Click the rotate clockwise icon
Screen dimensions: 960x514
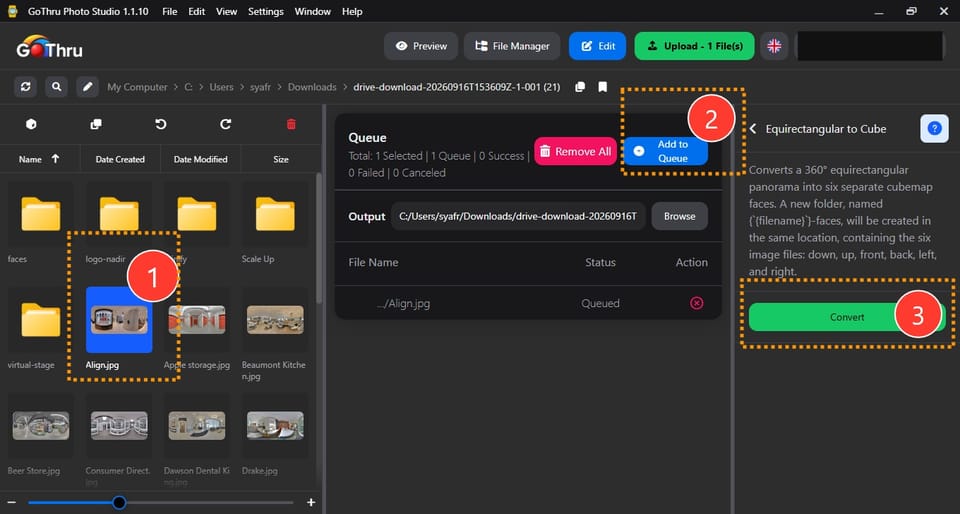pos(226,124)
